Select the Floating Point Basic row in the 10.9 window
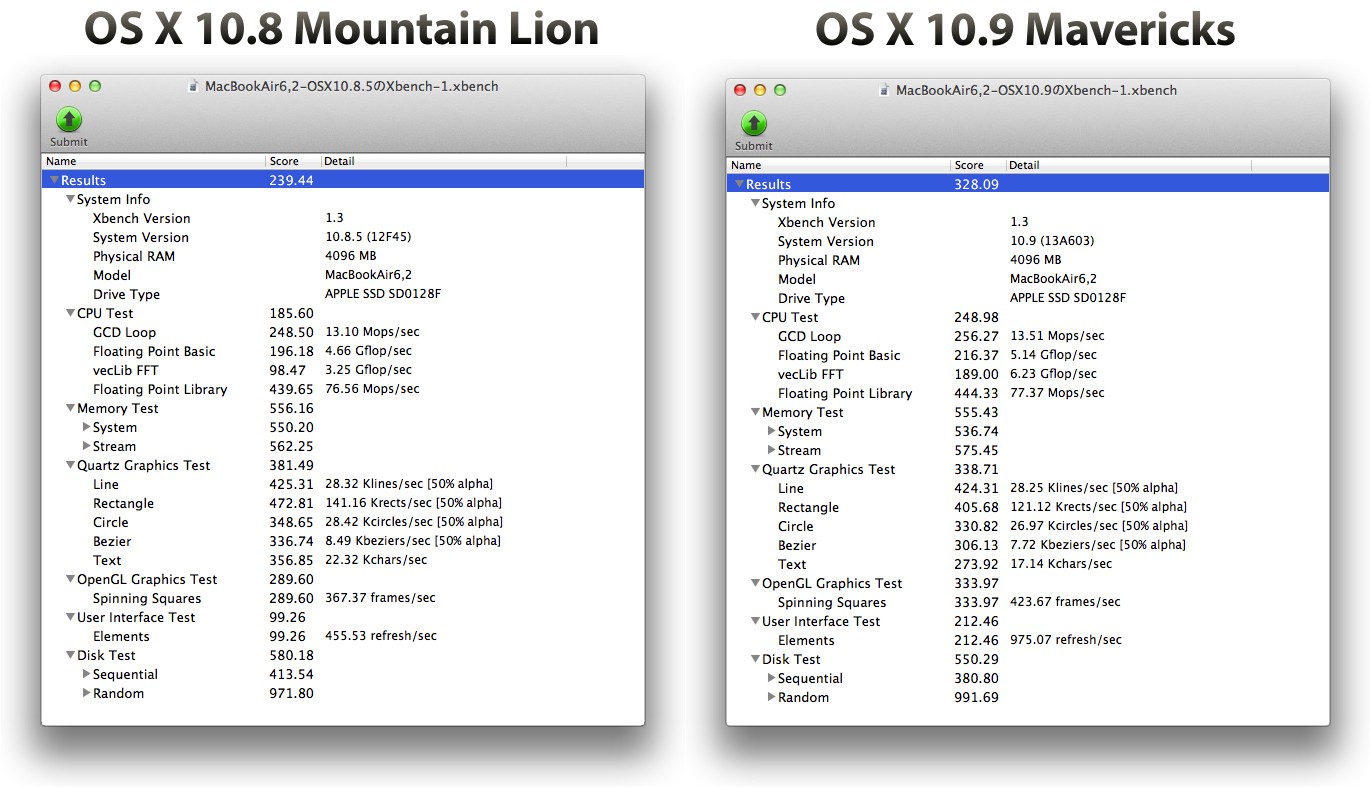1370x787 pixels. pos(1028,355)
